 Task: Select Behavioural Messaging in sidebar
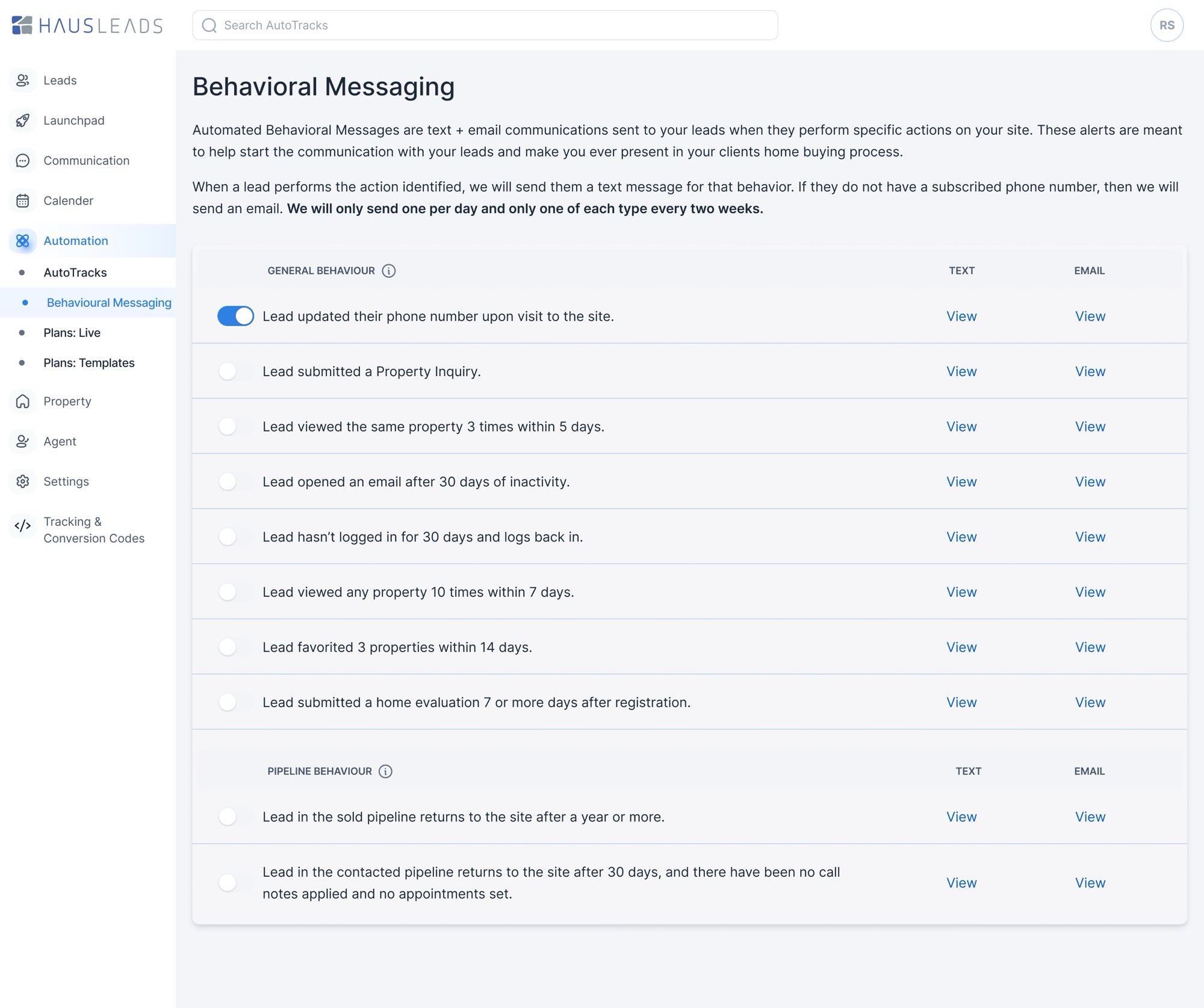109,303
